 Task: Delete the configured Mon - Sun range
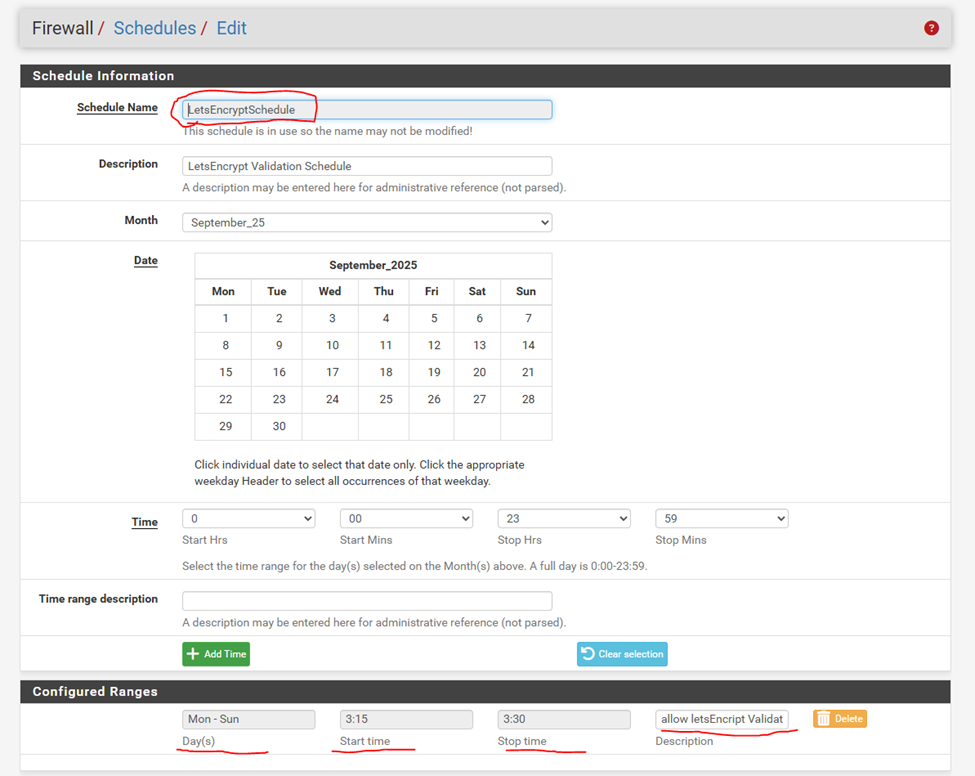click(x=839, y=719)
